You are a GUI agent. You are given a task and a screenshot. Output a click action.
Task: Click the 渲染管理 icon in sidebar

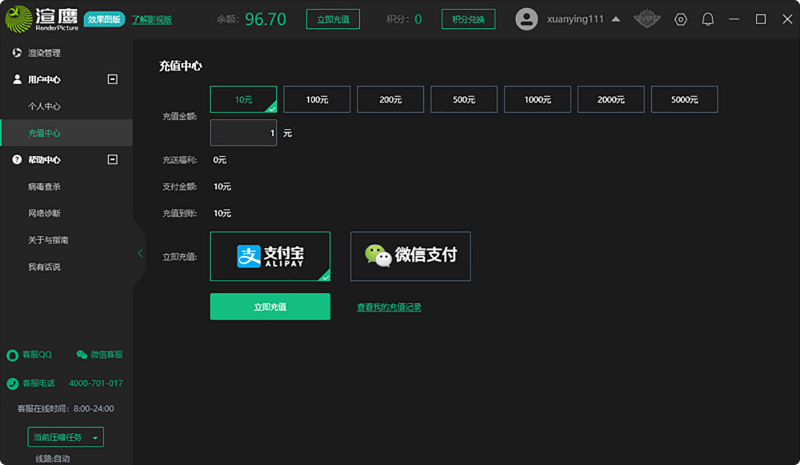[17, 53]
